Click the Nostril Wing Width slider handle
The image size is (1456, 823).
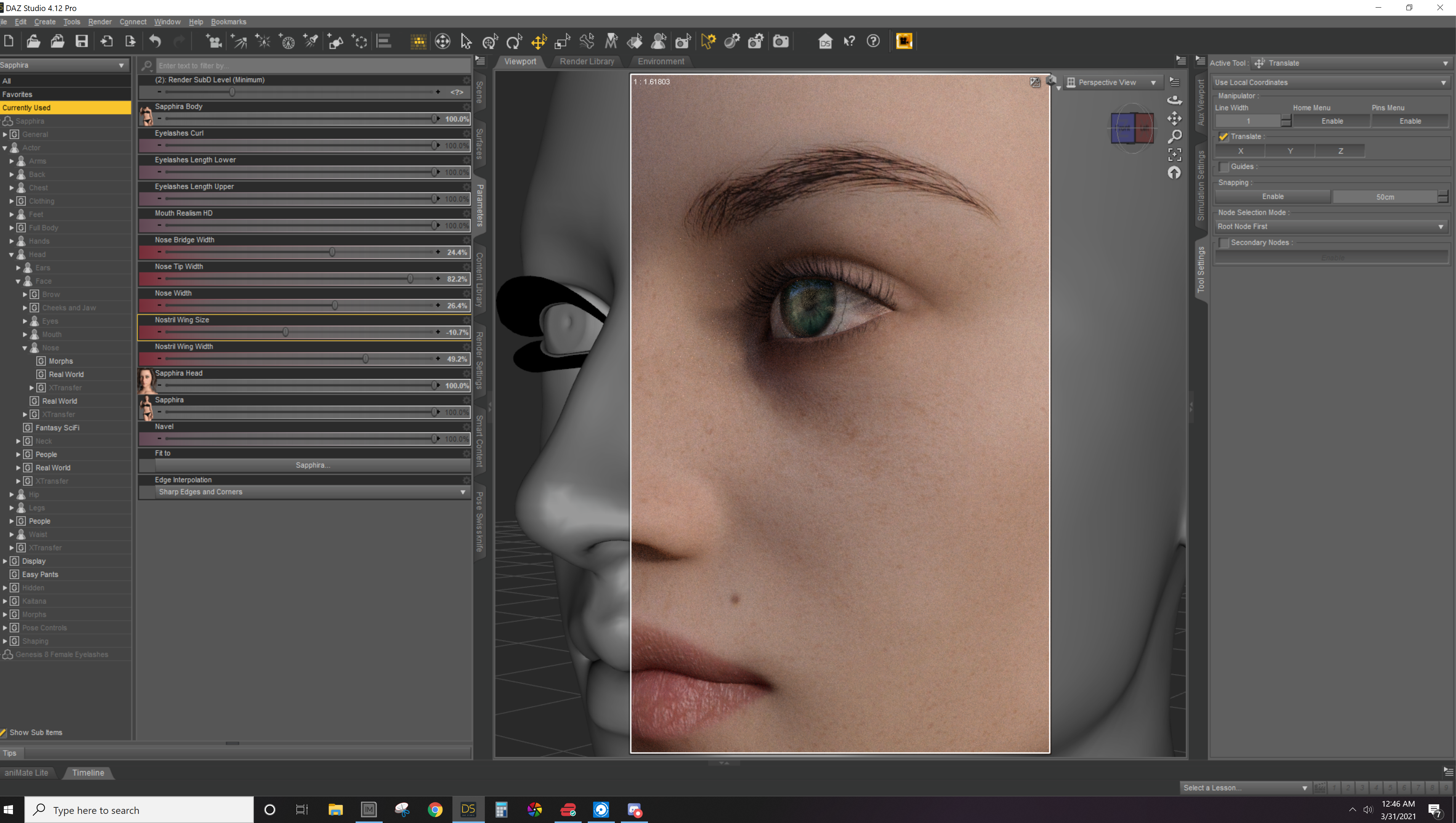(x=366, y=359)
